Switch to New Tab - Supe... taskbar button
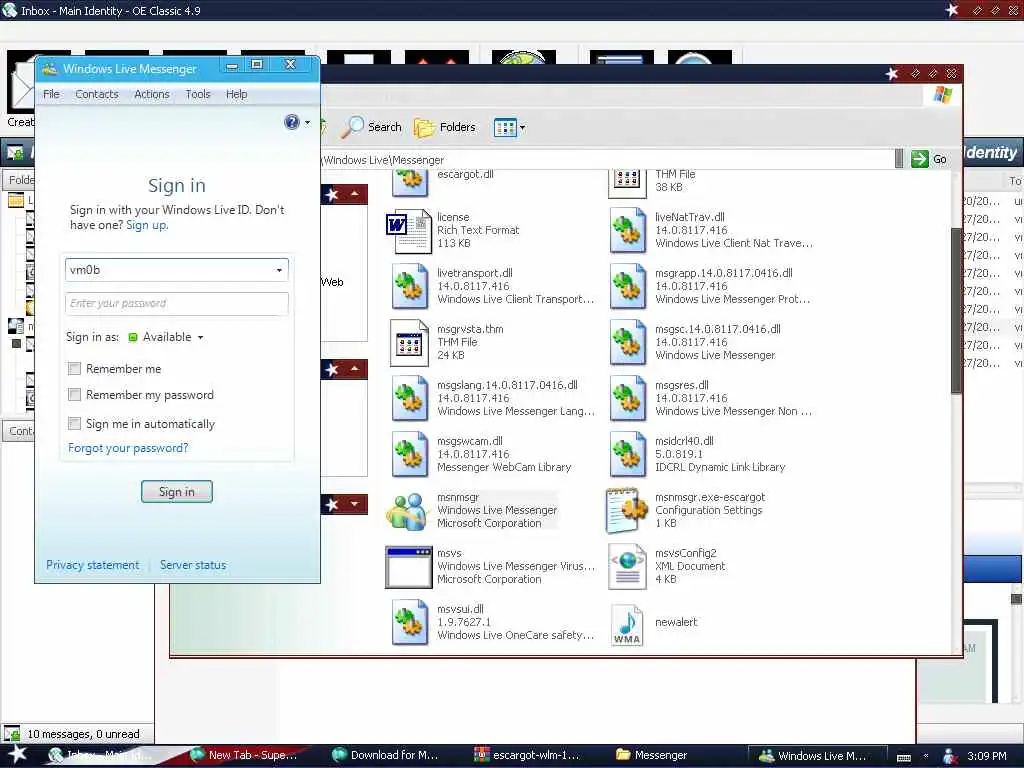This screenshot has width=1024, height=768. click(x=246, y=755)
